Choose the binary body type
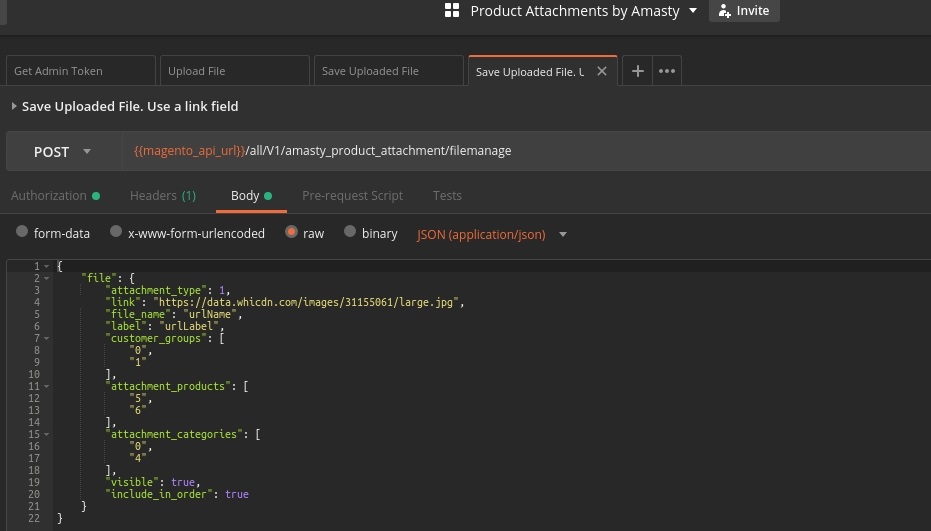Image resolution: width=931 pixels, height=531 pixels. point(350,232)
